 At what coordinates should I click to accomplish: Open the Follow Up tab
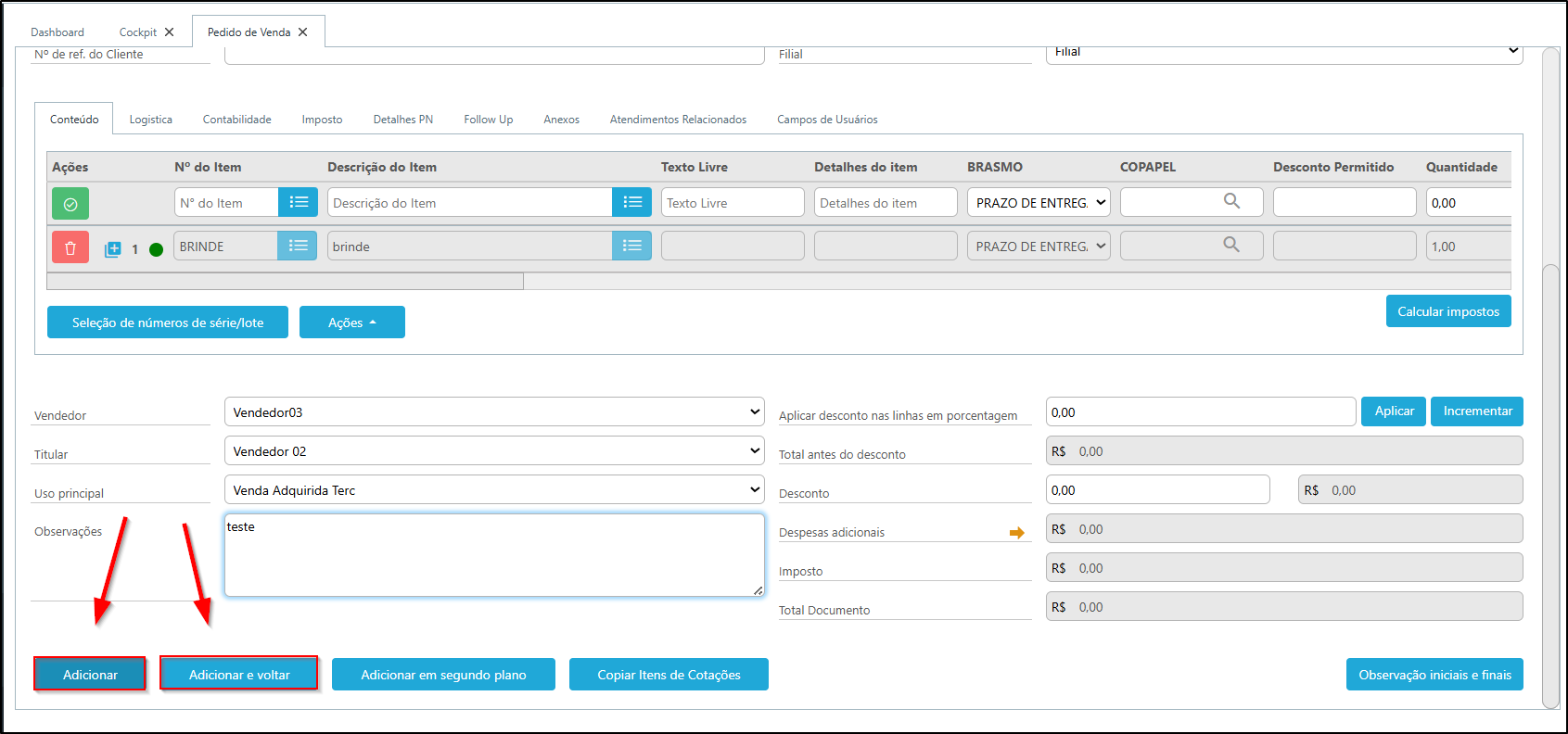(489, 120)
